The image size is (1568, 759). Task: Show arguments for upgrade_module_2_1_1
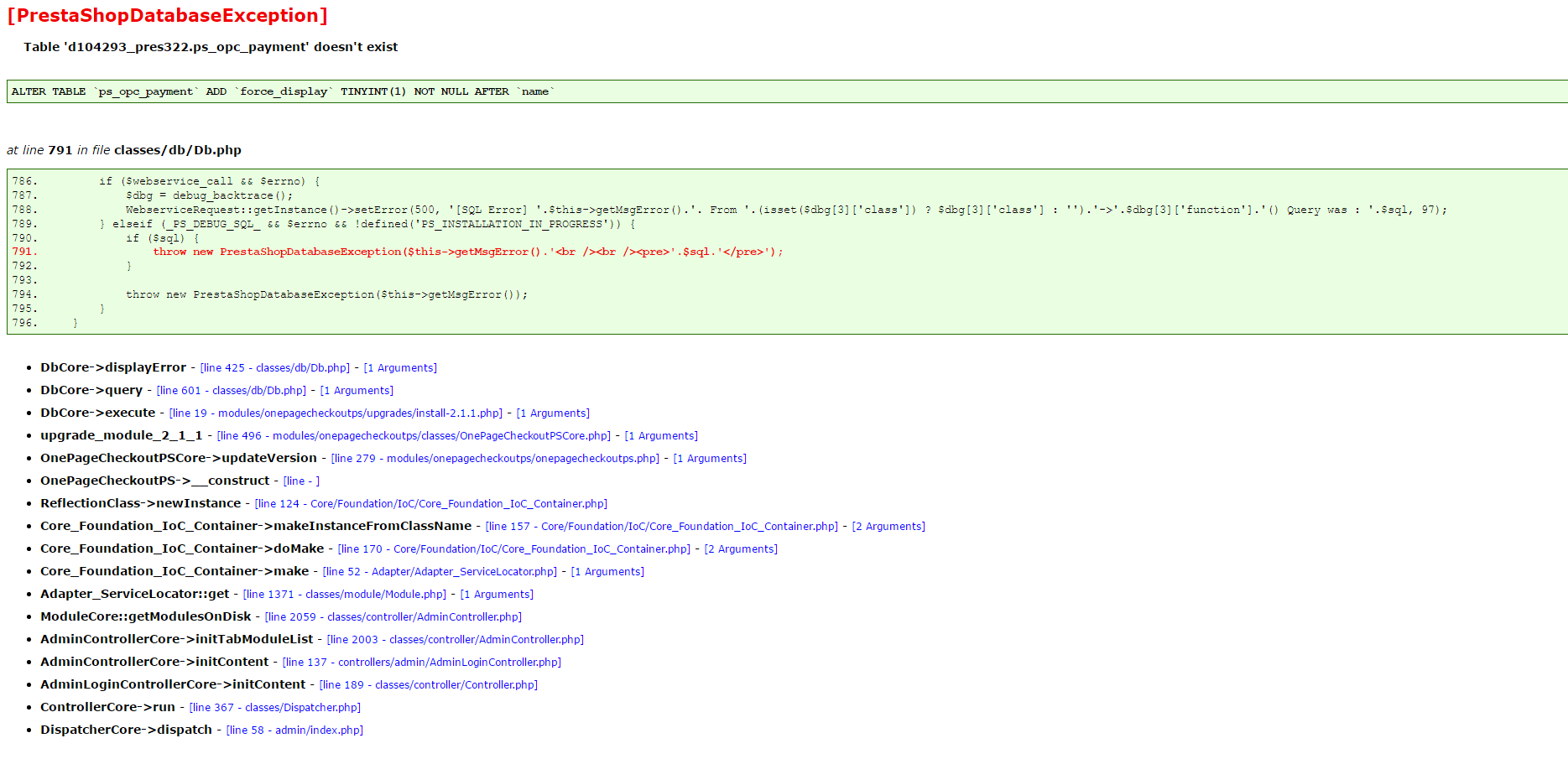[661, 436]
